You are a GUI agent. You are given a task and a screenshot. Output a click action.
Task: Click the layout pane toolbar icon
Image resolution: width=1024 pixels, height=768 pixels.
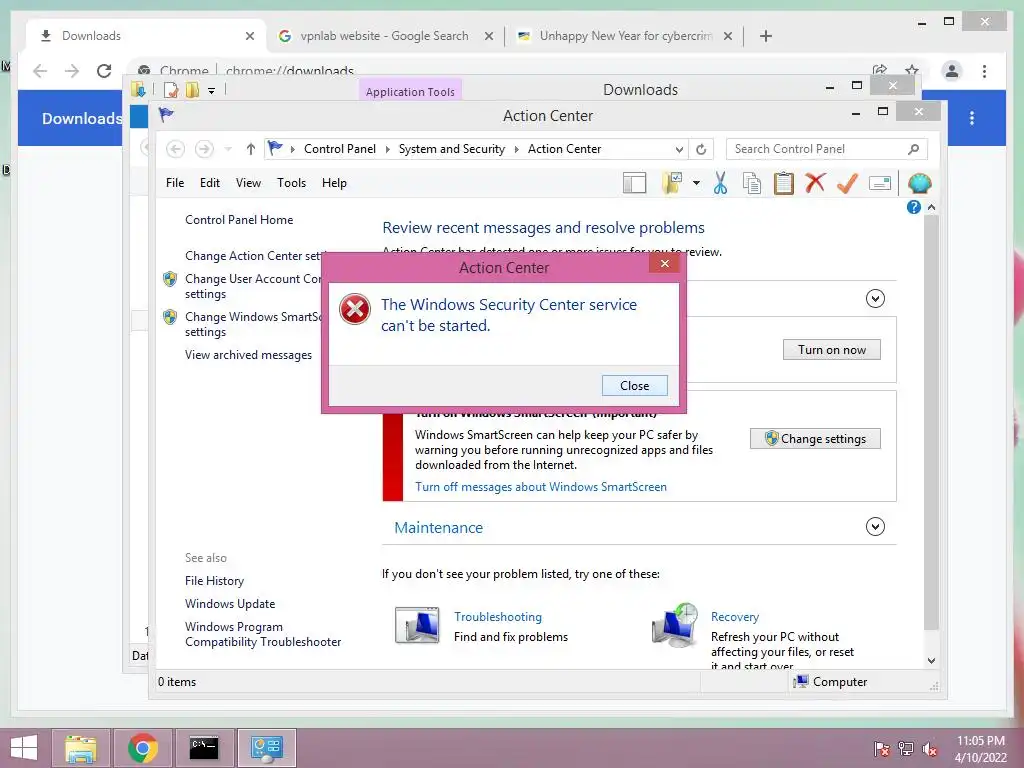pos(634,184)
